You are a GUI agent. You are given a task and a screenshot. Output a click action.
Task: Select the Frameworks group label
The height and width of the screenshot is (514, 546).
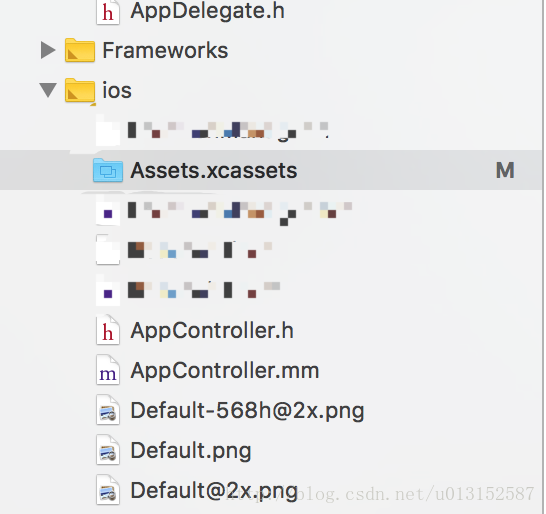tap(165, 50)
